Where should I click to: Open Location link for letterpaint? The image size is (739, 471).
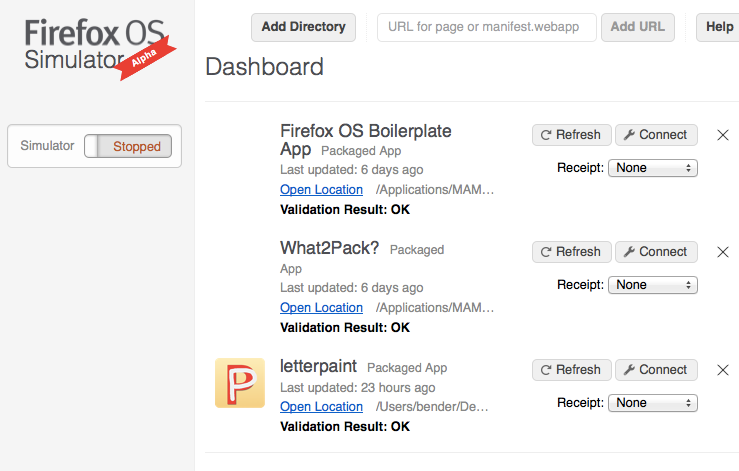(321, 406)
